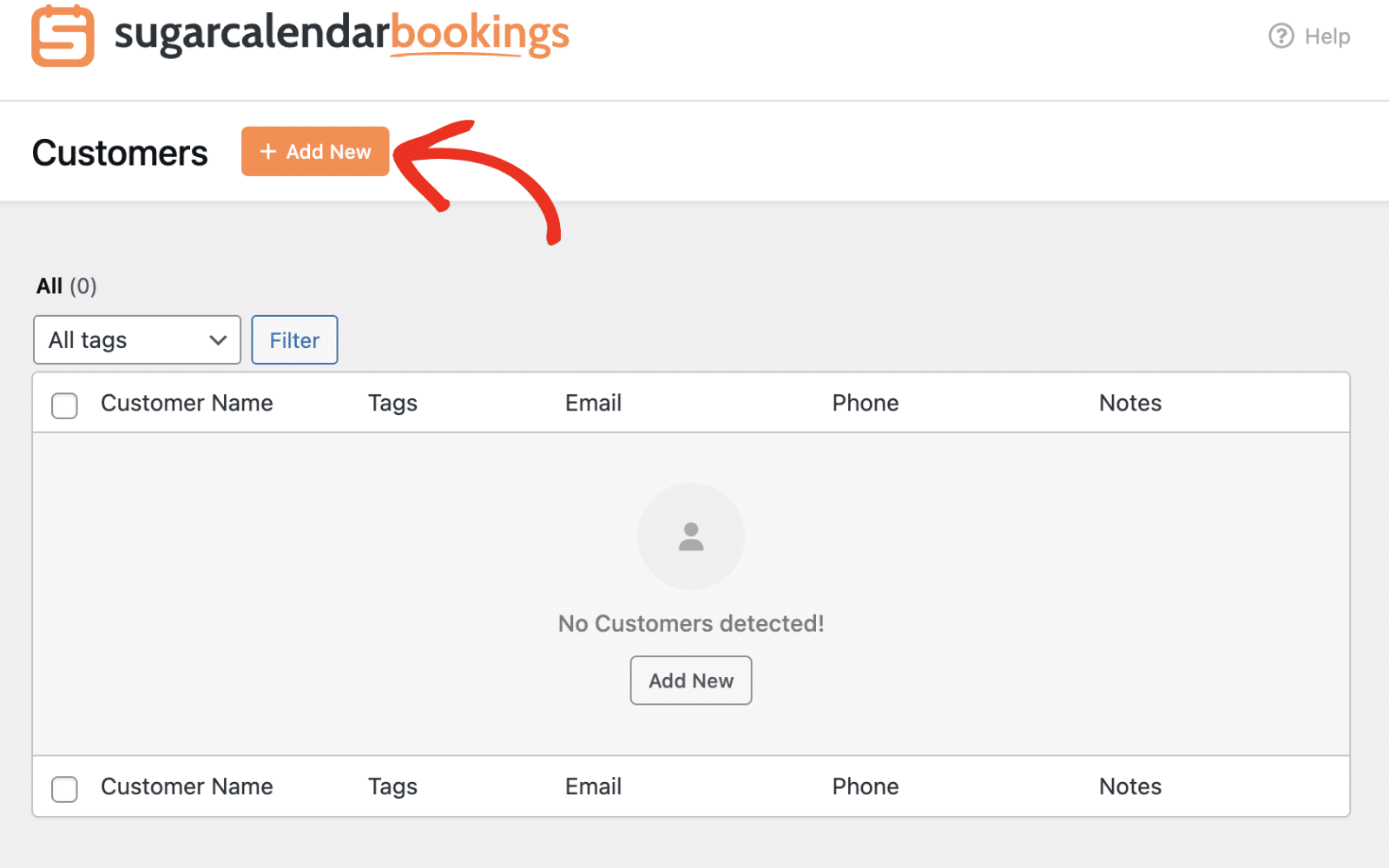Click the top Email column header
Screen dimensions: 1389x868
pyautogui.click(x=593, y=403)
